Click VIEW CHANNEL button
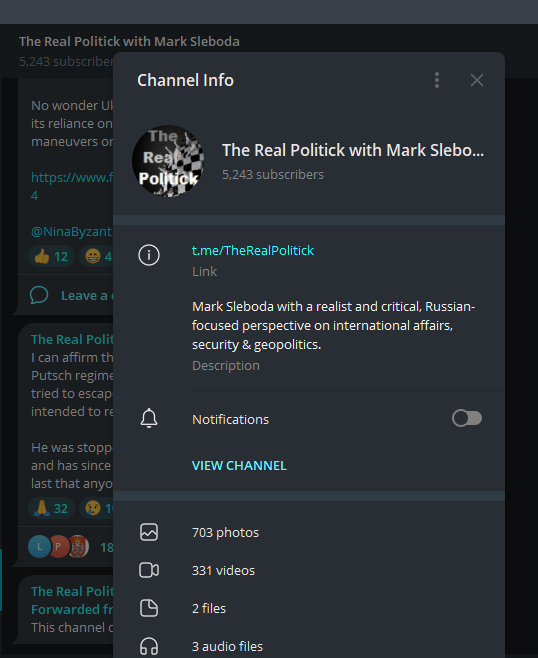 pyautogui.click(x=239, y=465)
